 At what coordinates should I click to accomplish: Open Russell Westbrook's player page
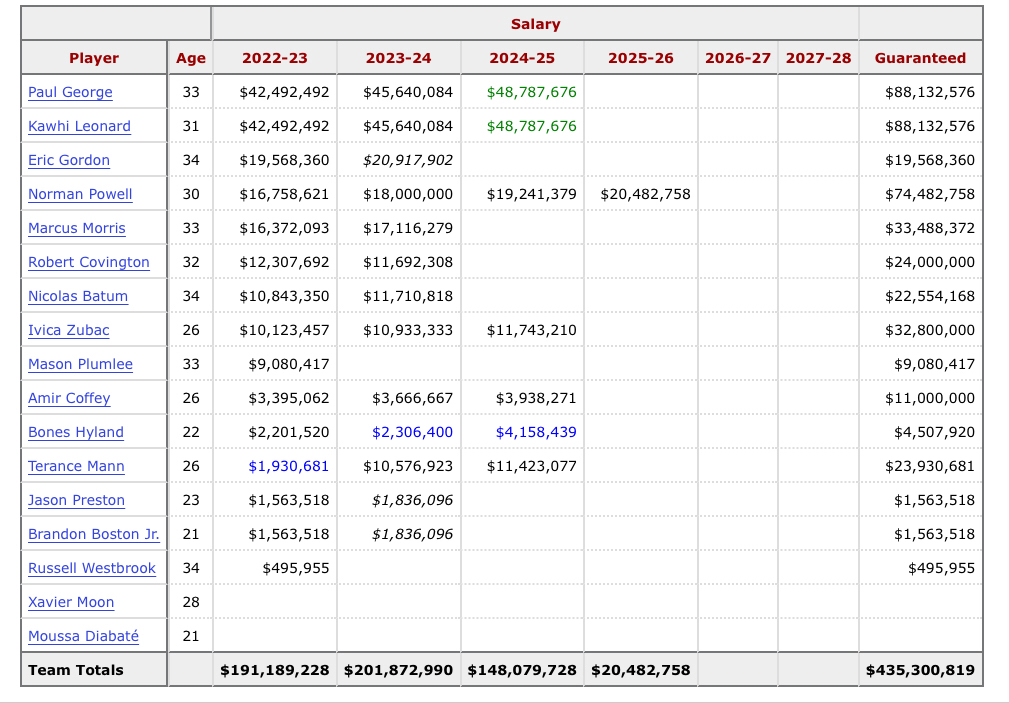point(92,568)
